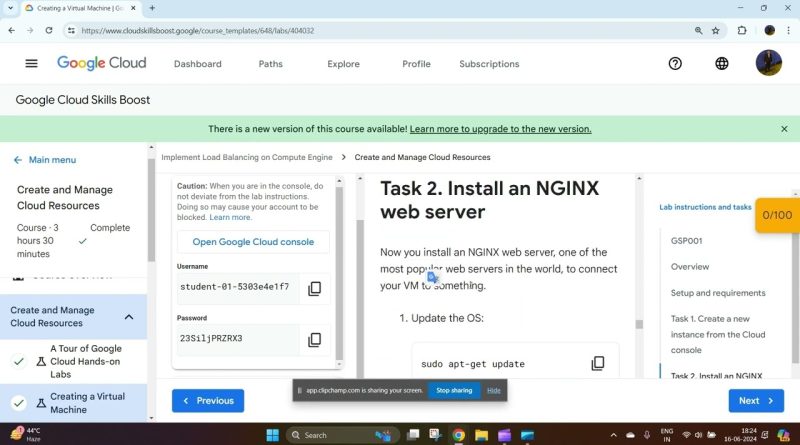The width and height of the screenshot is (800, 445).
Task: Jump to Setup and requirements section
Action: pyautogui.click(x=718, y=292)
